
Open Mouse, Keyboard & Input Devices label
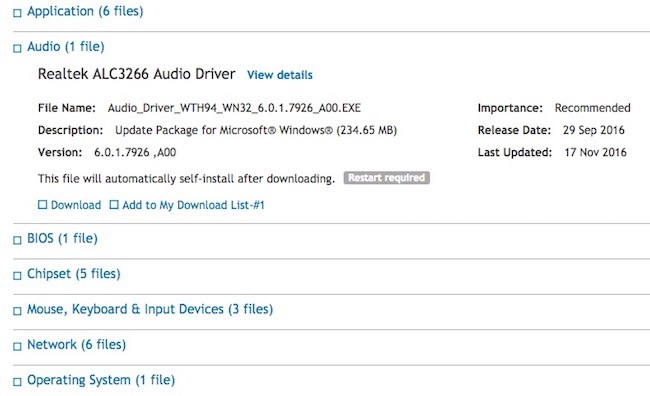pyautogui.click(x=150, y=309)
